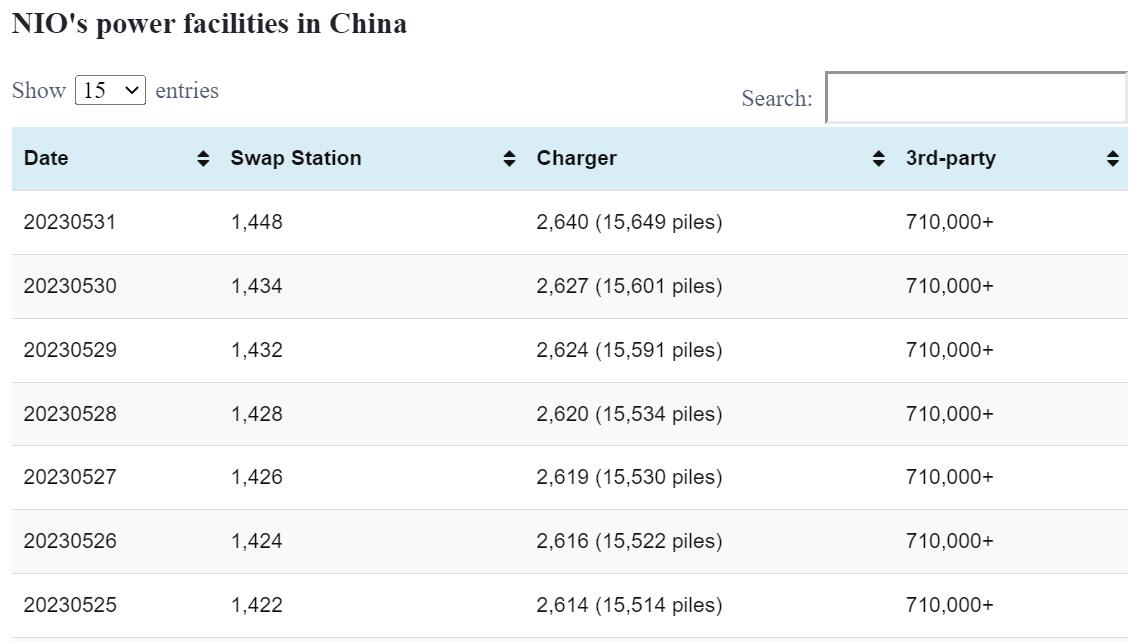Viewport: 1135px width, 642px height.
Task: Click the 2,614 (15,514 piles) cell
Action: [629, 605]
